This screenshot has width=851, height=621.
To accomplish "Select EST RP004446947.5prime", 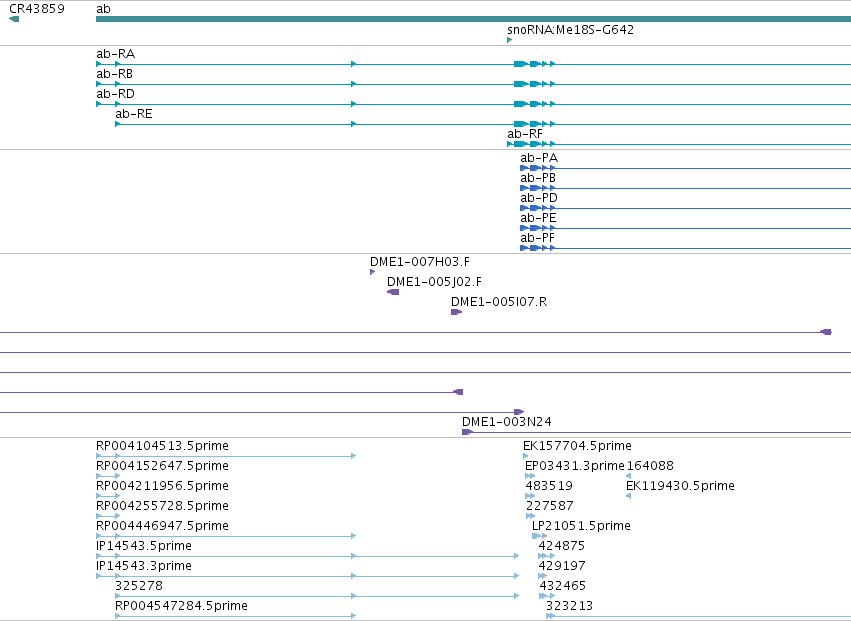I will point(162,527).
